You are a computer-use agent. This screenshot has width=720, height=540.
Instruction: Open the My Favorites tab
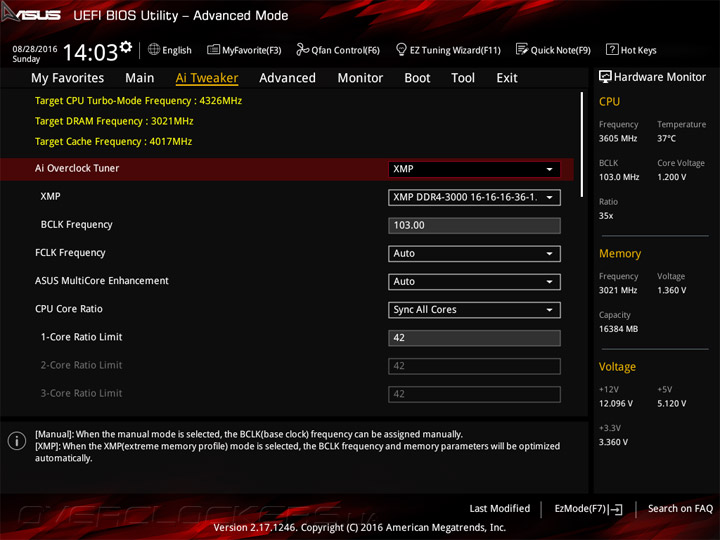click(x=68, y=78)
